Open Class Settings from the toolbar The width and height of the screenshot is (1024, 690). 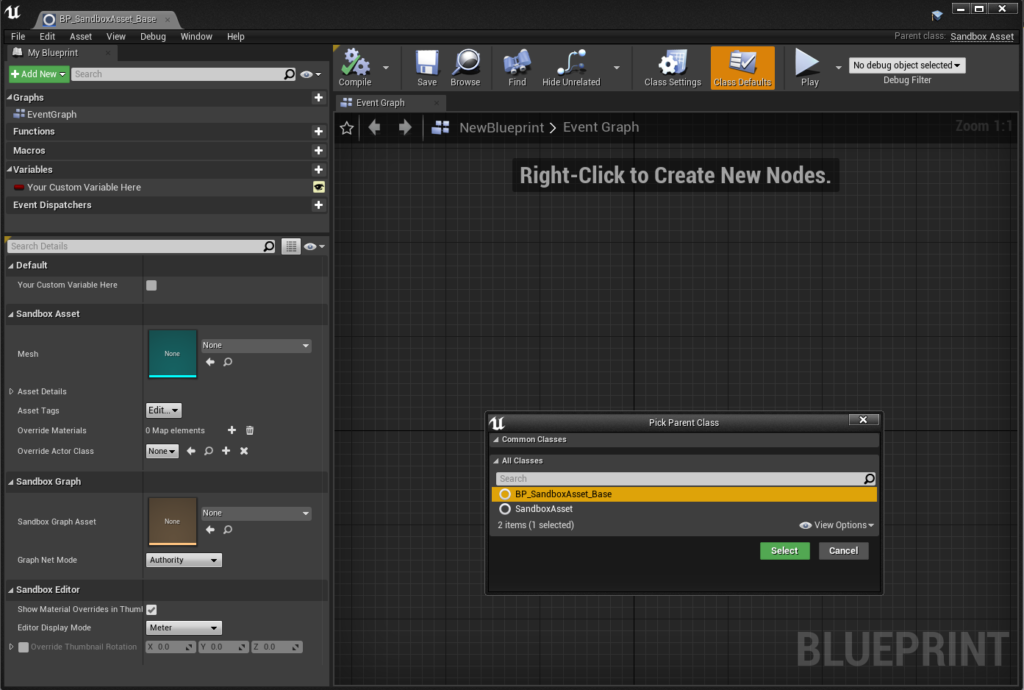[x=672, y=68]
